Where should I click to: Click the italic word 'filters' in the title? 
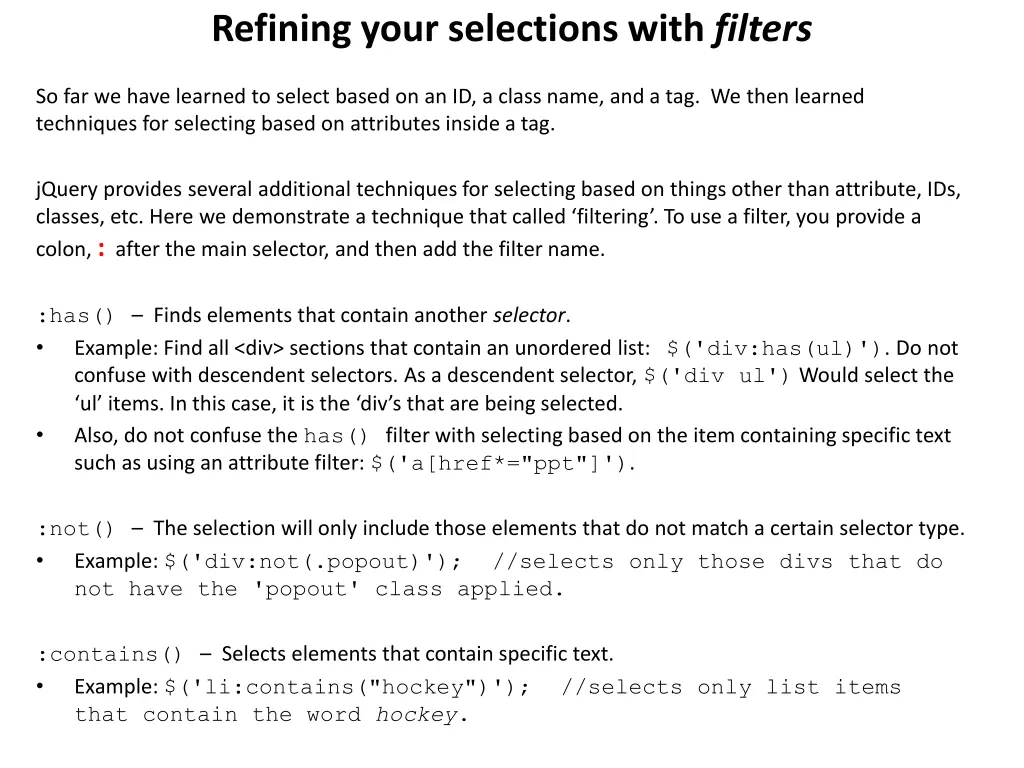[x=762, y=29]
